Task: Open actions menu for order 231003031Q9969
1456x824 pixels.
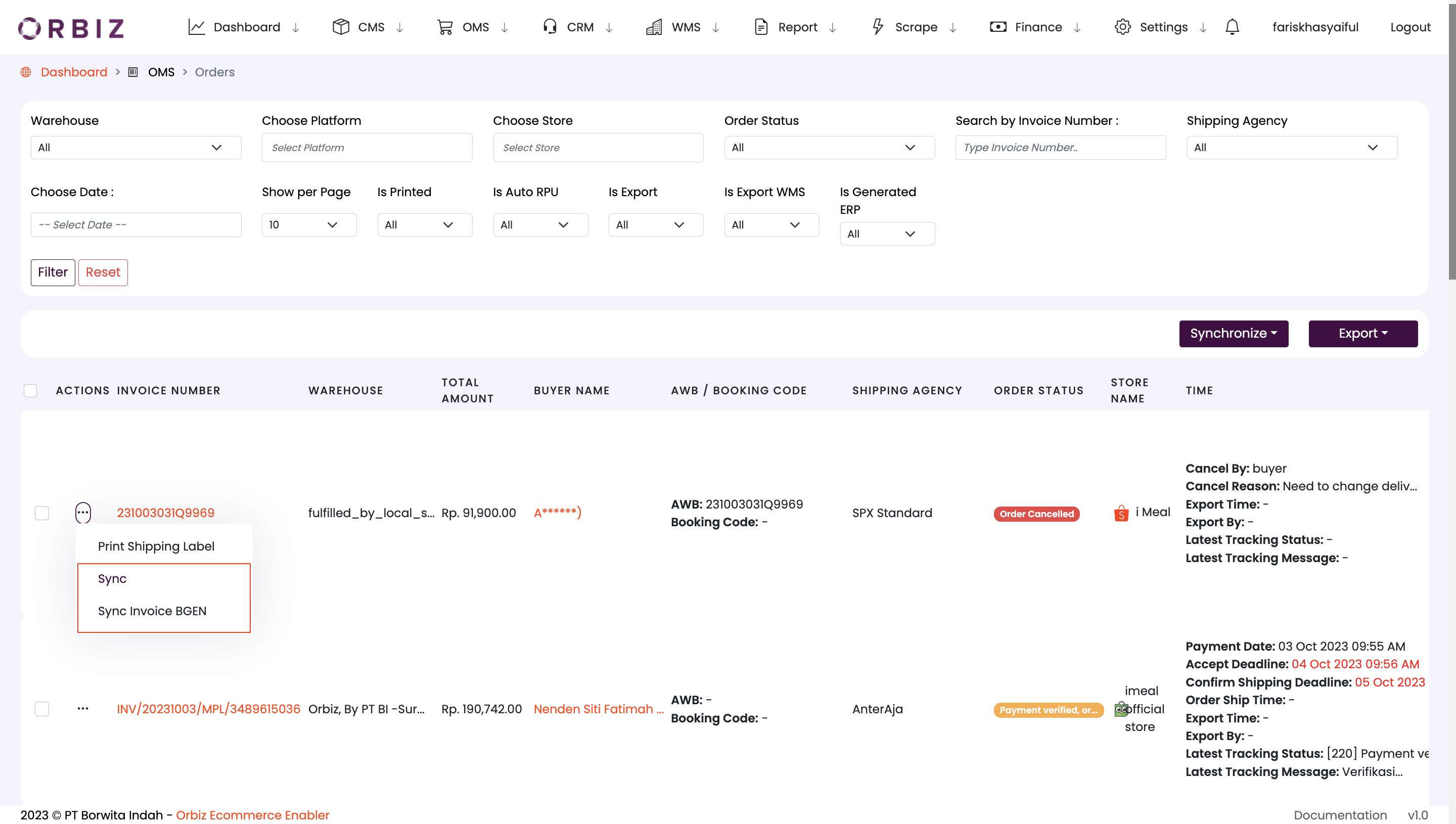Action: tap(82, 513)
